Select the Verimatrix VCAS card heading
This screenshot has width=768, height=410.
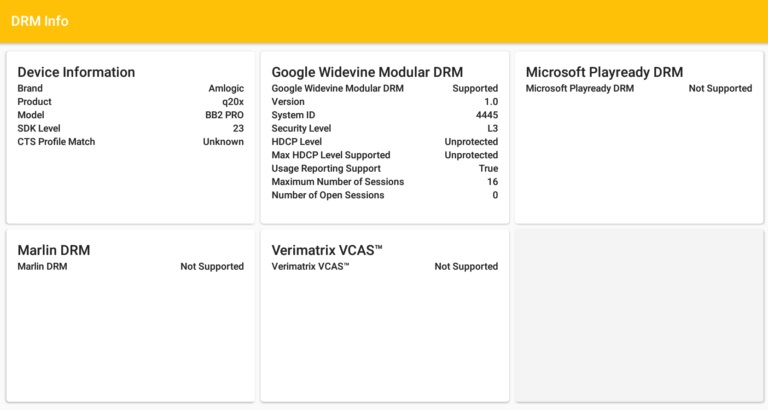327,250
